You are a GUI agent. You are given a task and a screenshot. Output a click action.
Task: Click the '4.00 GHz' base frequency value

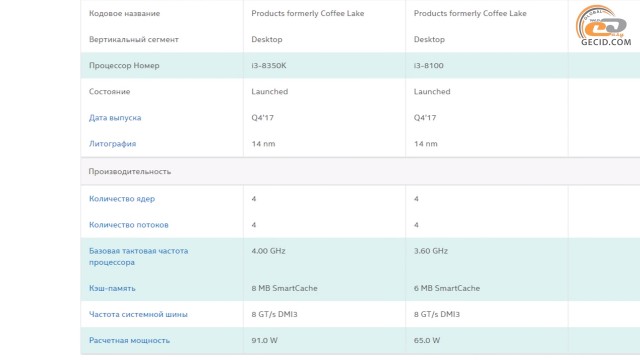coord(269,251)
